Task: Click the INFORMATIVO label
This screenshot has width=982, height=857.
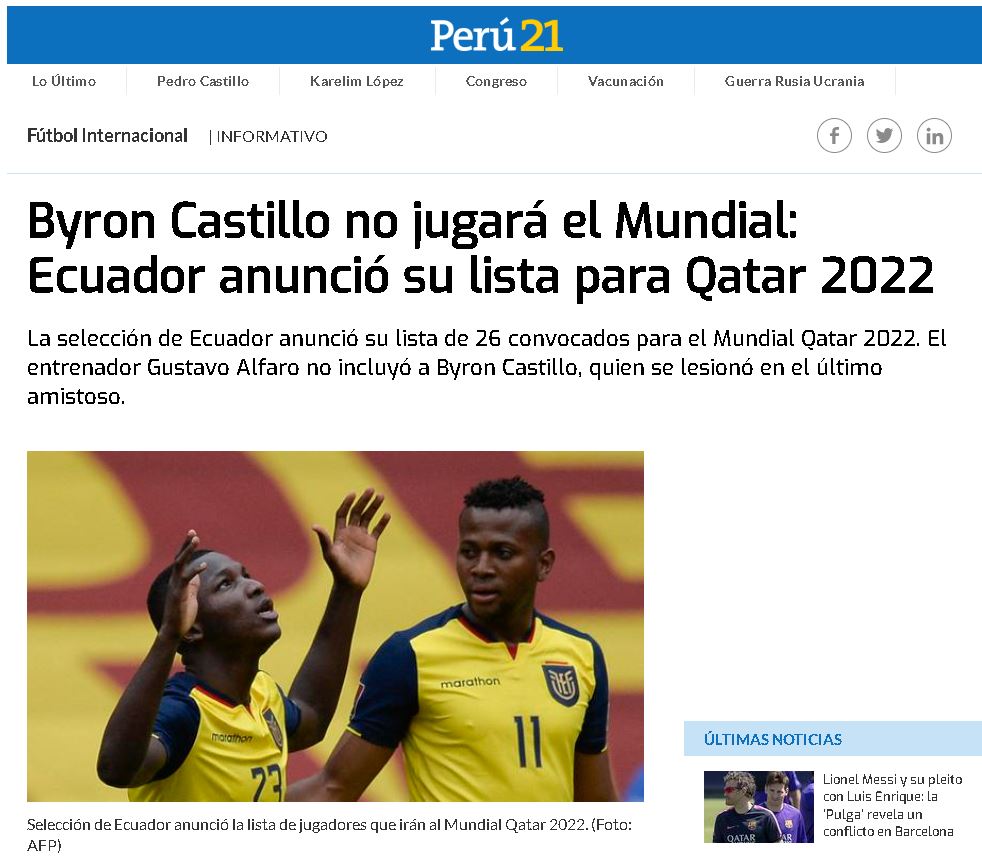Action: pyautogui.click(x=272, y=137)
